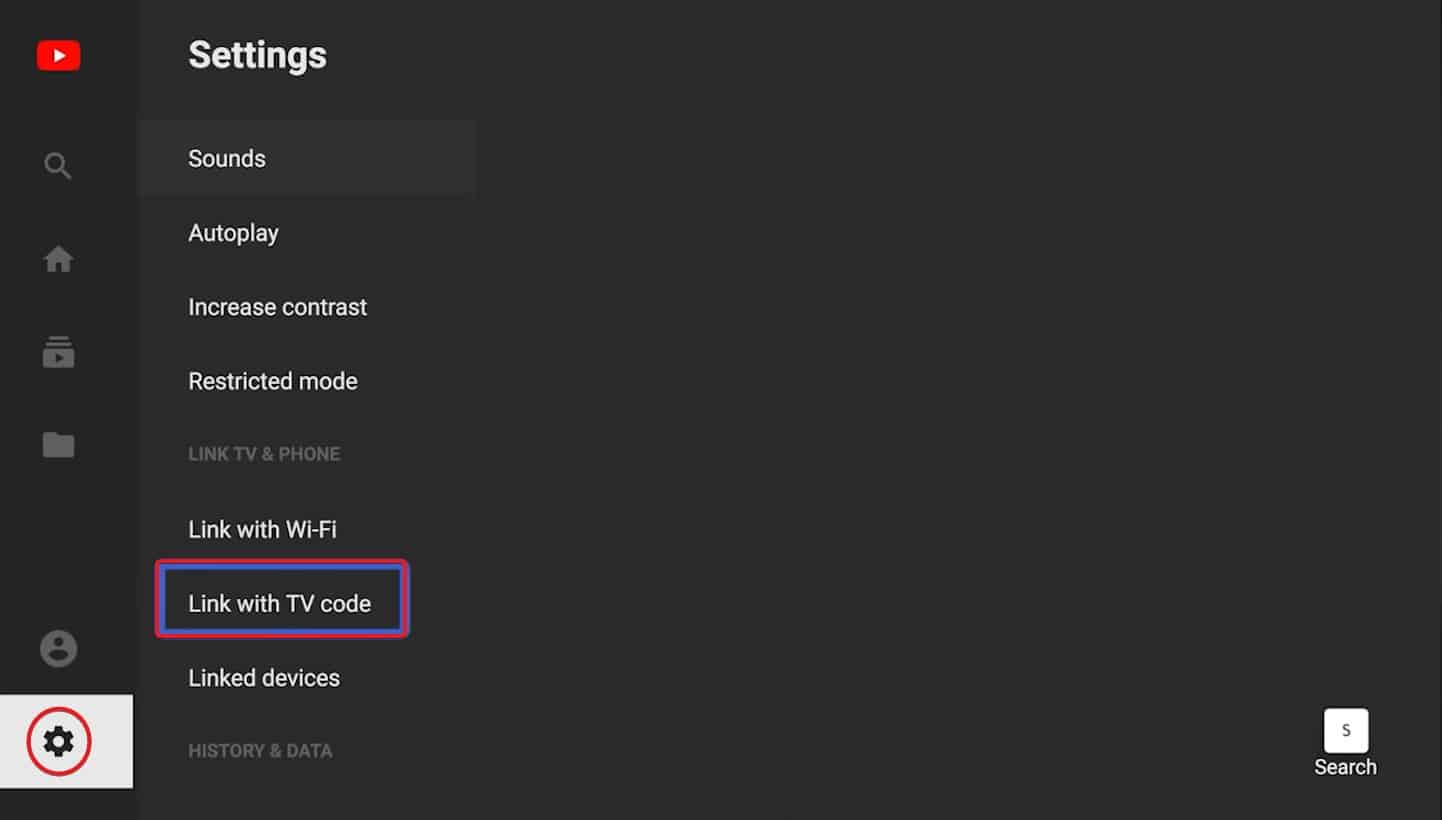Click the account profile icon
This screenshot has height=820, width=1442.
point(58,648)
